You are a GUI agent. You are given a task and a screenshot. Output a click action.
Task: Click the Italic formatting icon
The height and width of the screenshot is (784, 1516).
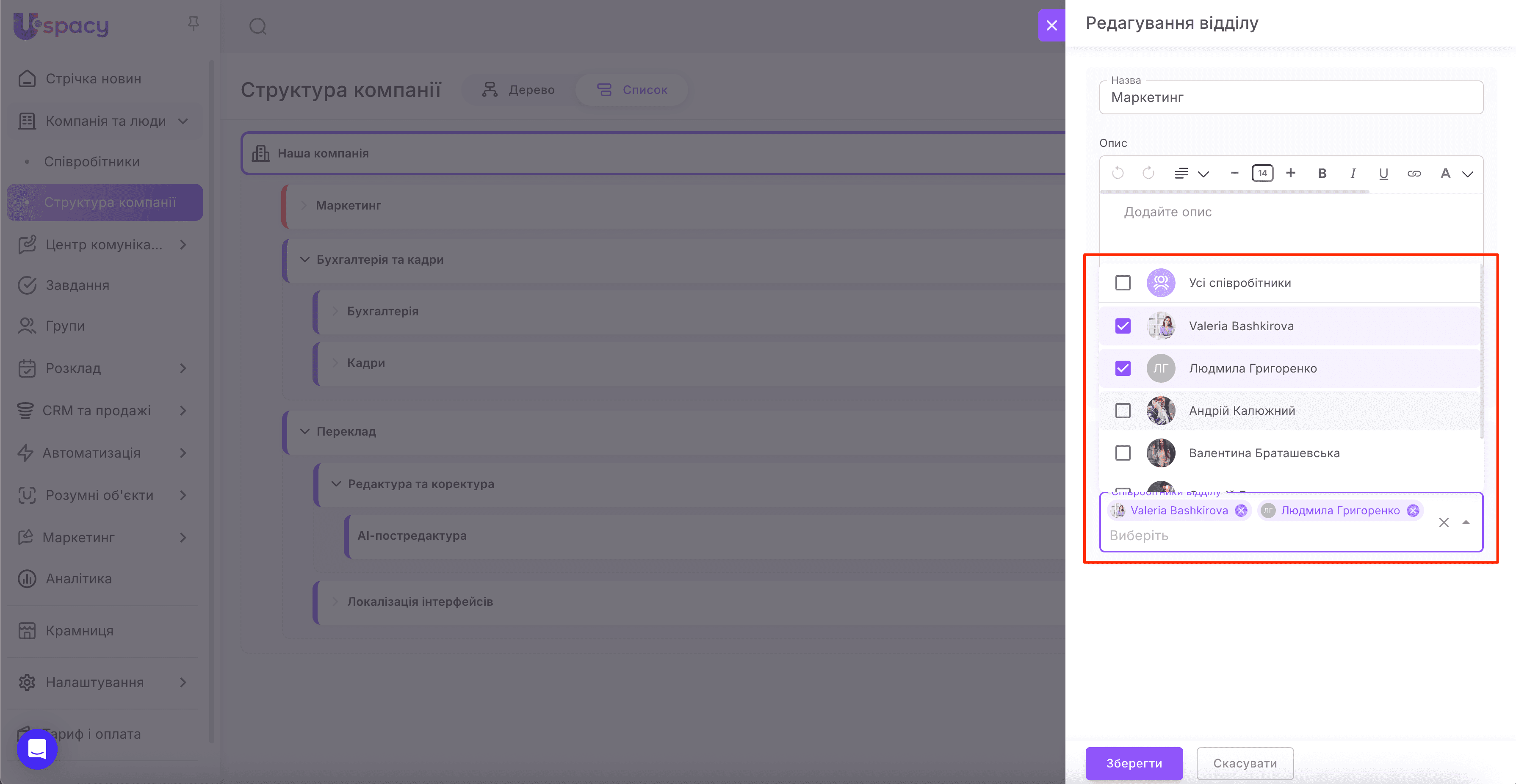coord(1353,174)
